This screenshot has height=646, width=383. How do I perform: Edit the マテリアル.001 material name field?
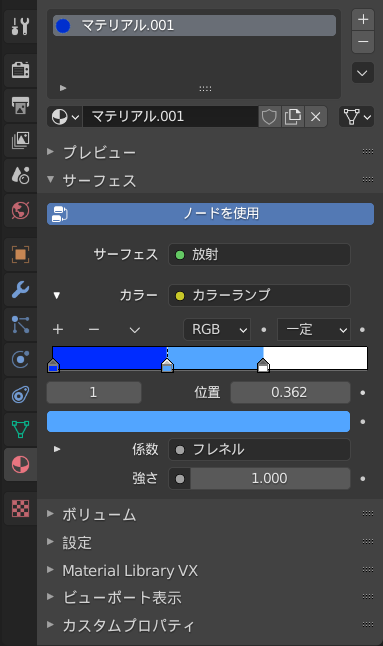click(x=170, y=117)
